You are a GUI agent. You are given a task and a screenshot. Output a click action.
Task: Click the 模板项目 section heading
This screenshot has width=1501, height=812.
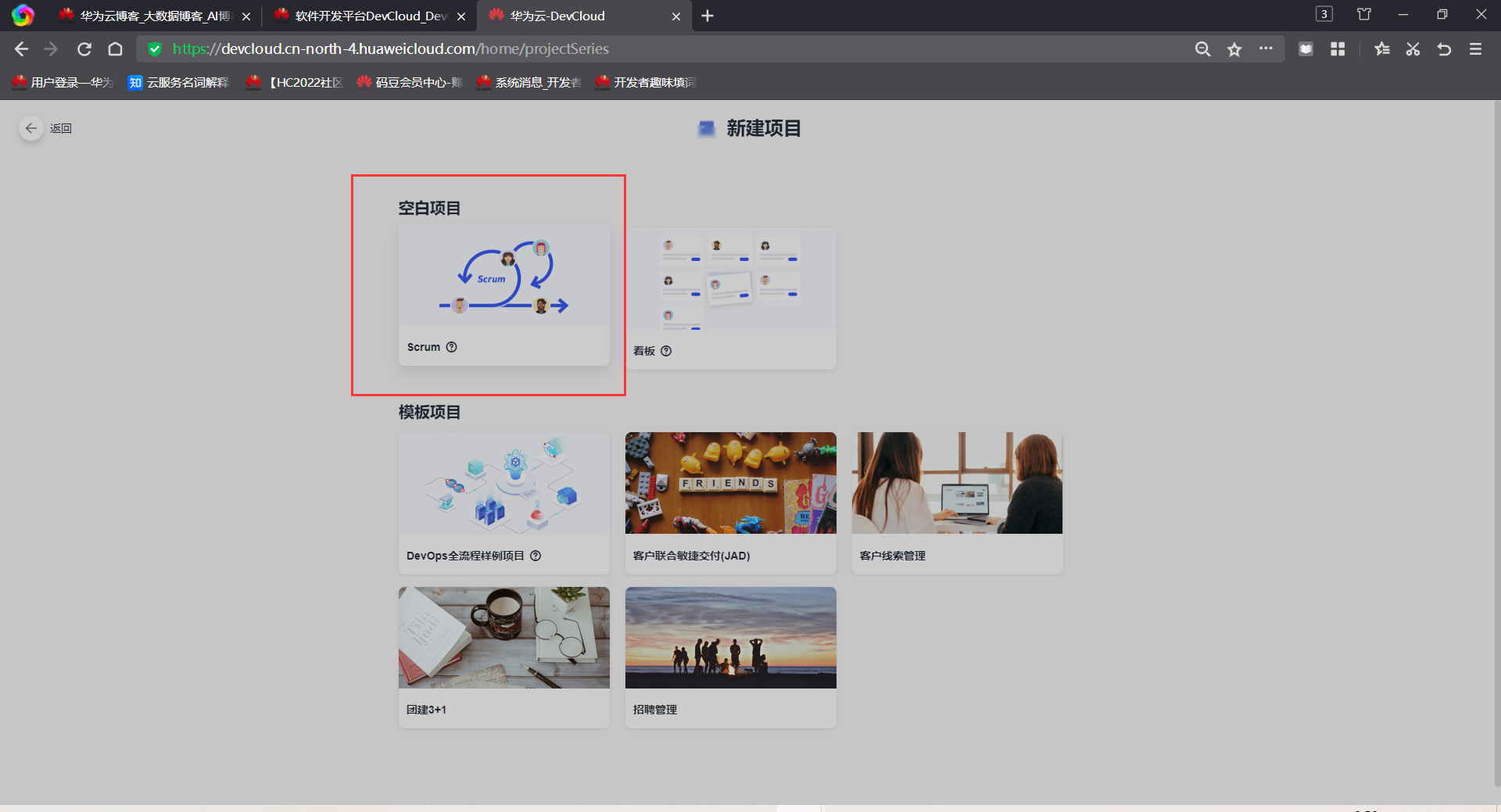tap(430, 412)
